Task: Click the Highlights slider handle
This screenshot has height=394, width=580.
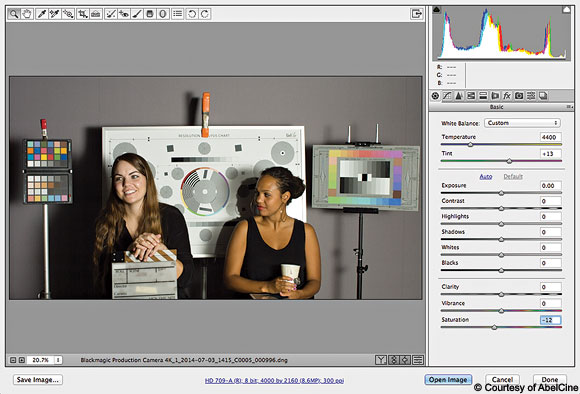Action: [501, 224]
